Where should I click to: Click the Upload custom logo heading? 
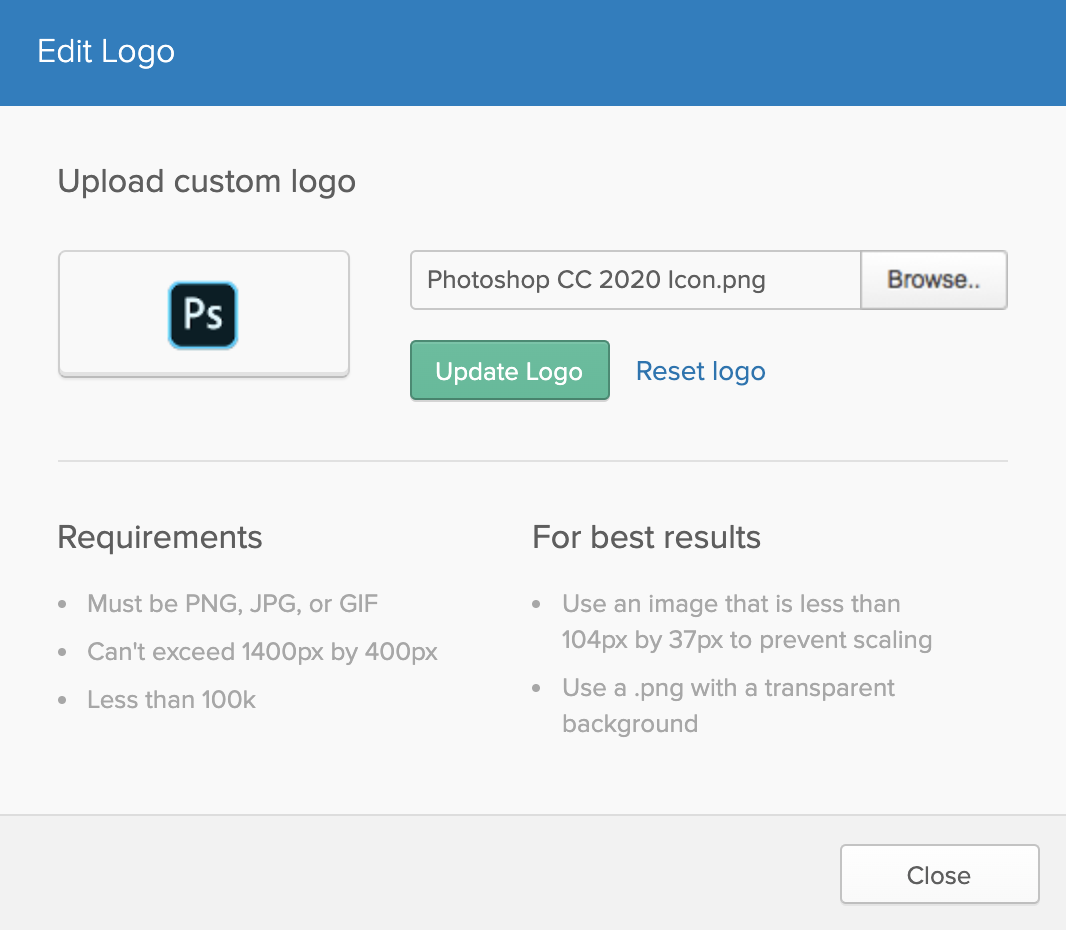206,182
